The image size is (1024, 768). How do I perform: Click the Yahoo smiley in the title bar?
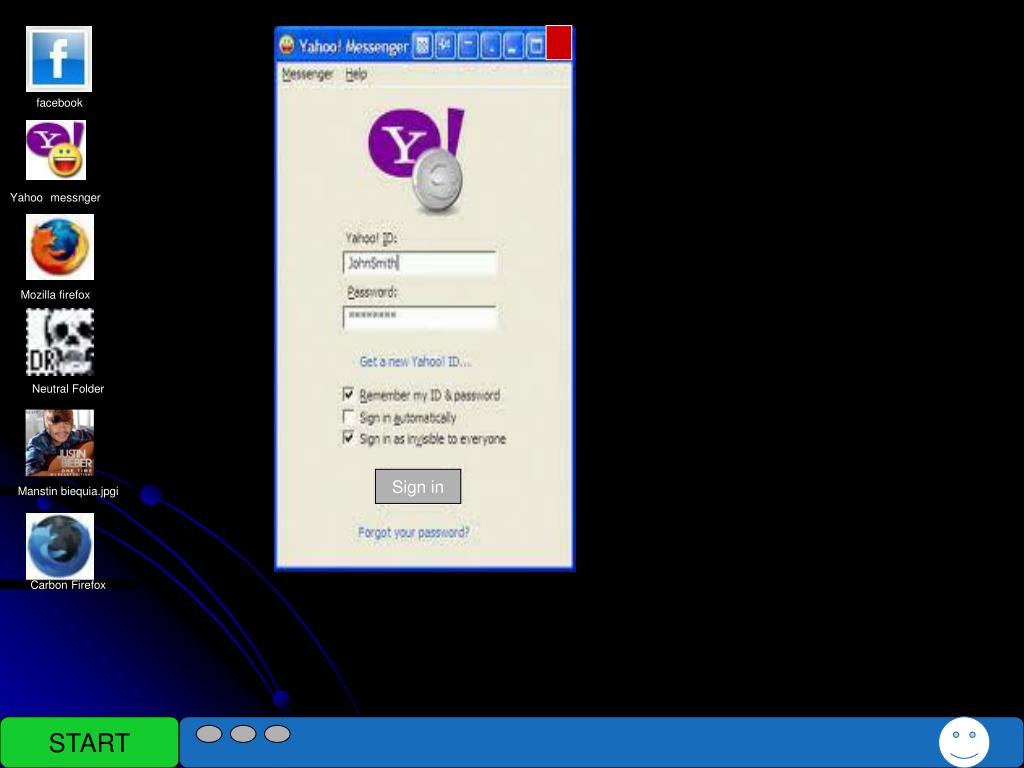coord(287,45)
